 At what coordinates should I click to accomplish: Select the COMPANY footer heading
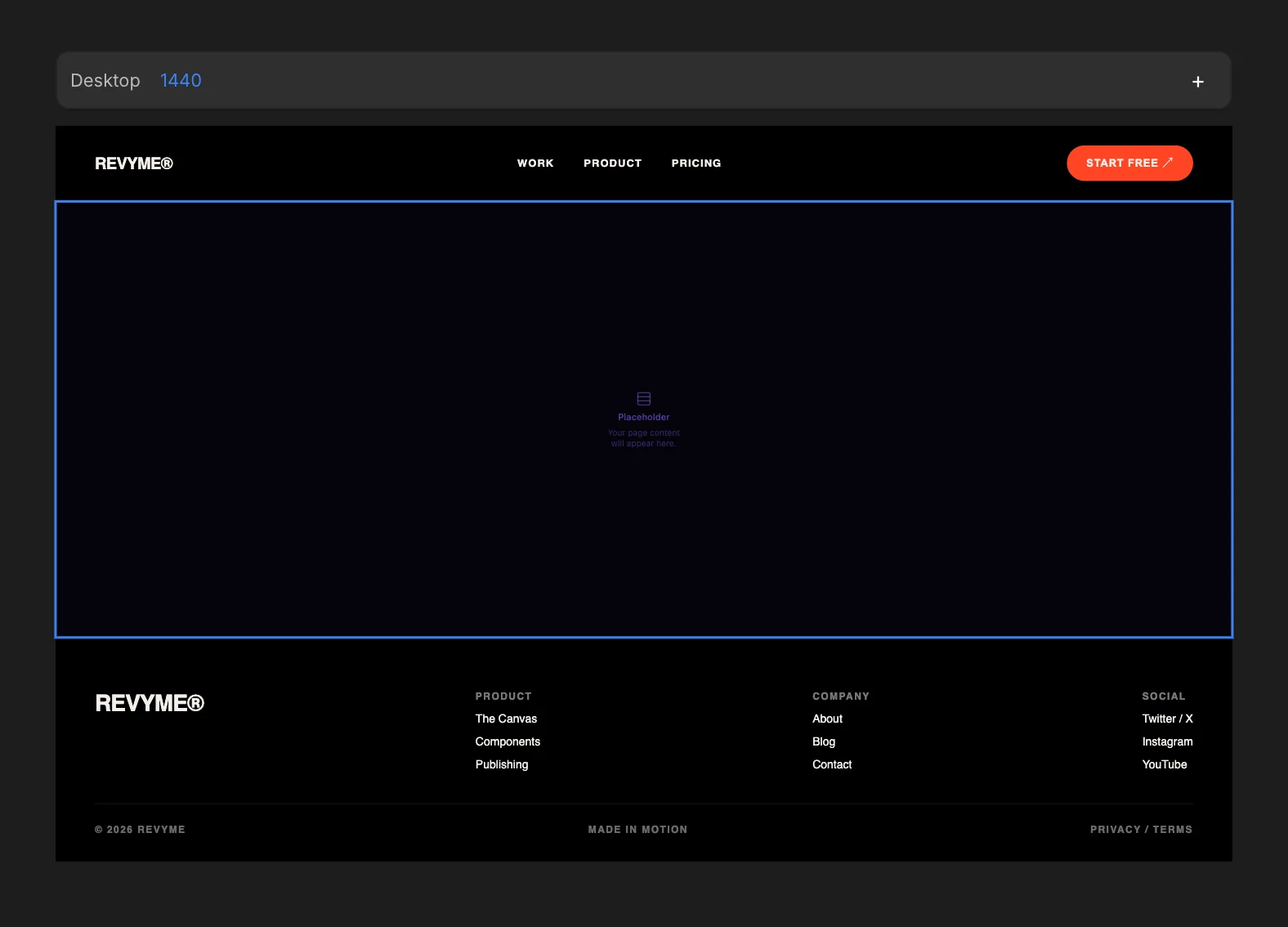click(841, 696)
